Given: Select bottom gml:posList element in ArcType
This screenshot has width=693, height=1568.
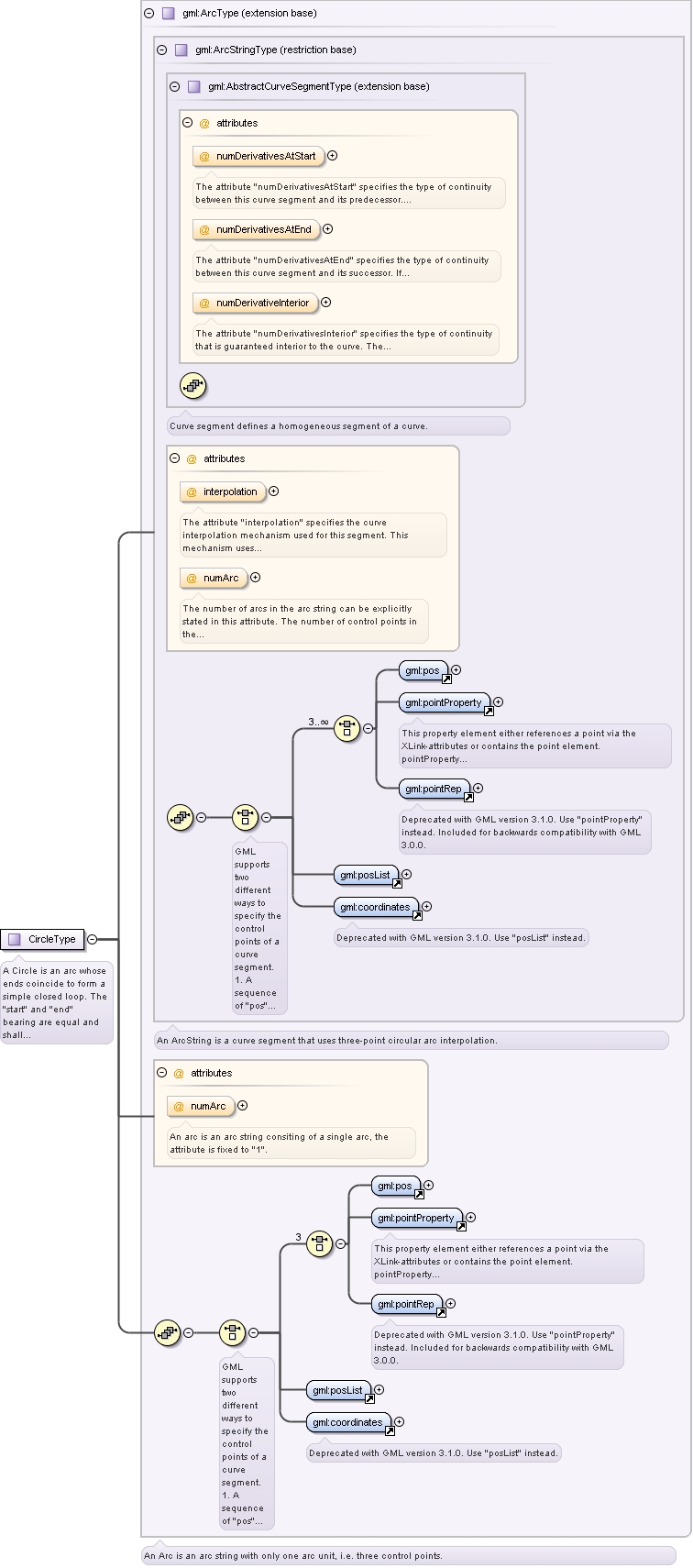Looking at the screenshot, I should click(339, 1391).
